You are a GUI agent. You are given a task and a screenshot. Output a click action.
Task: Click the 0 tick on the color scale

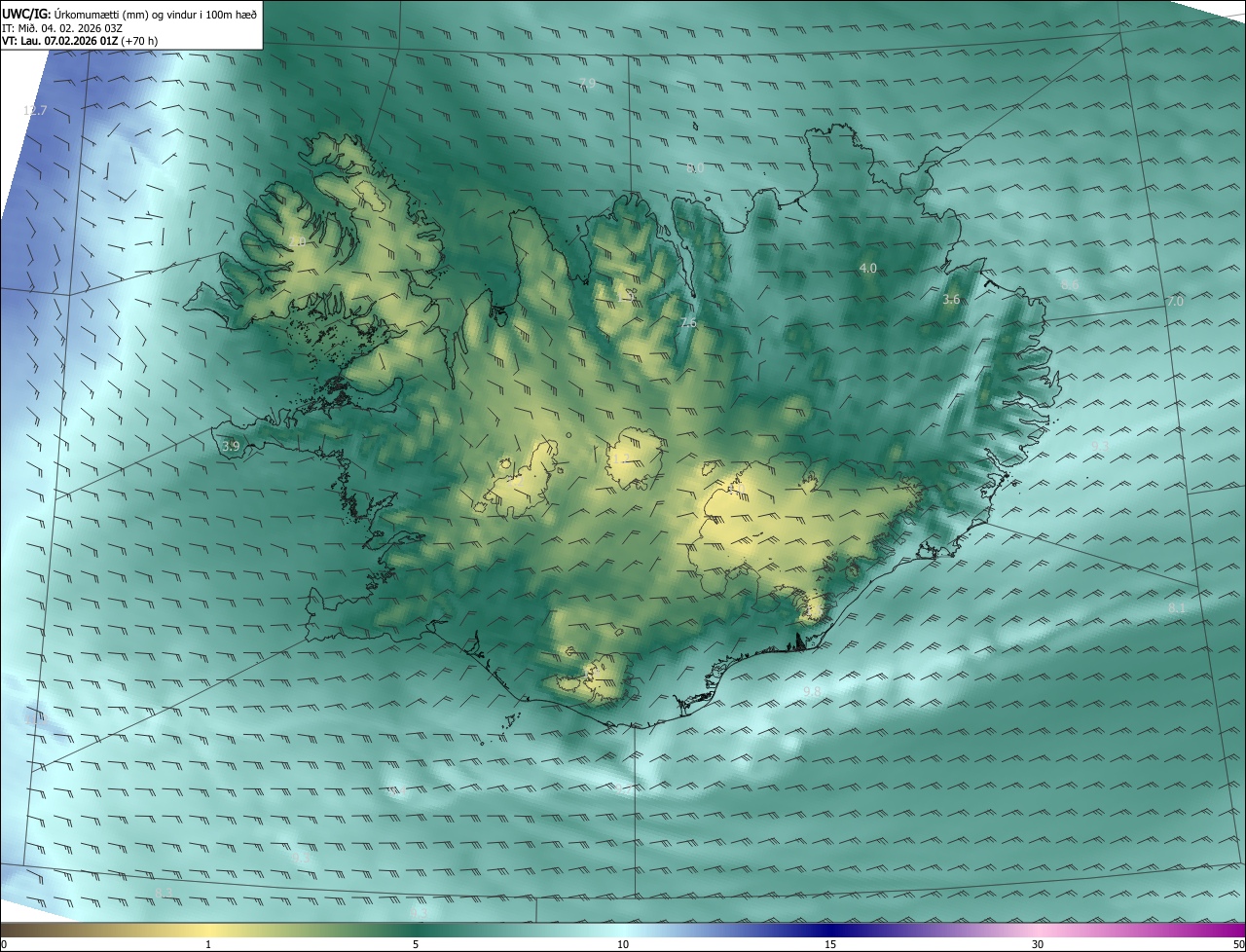[x=4, y=944]
